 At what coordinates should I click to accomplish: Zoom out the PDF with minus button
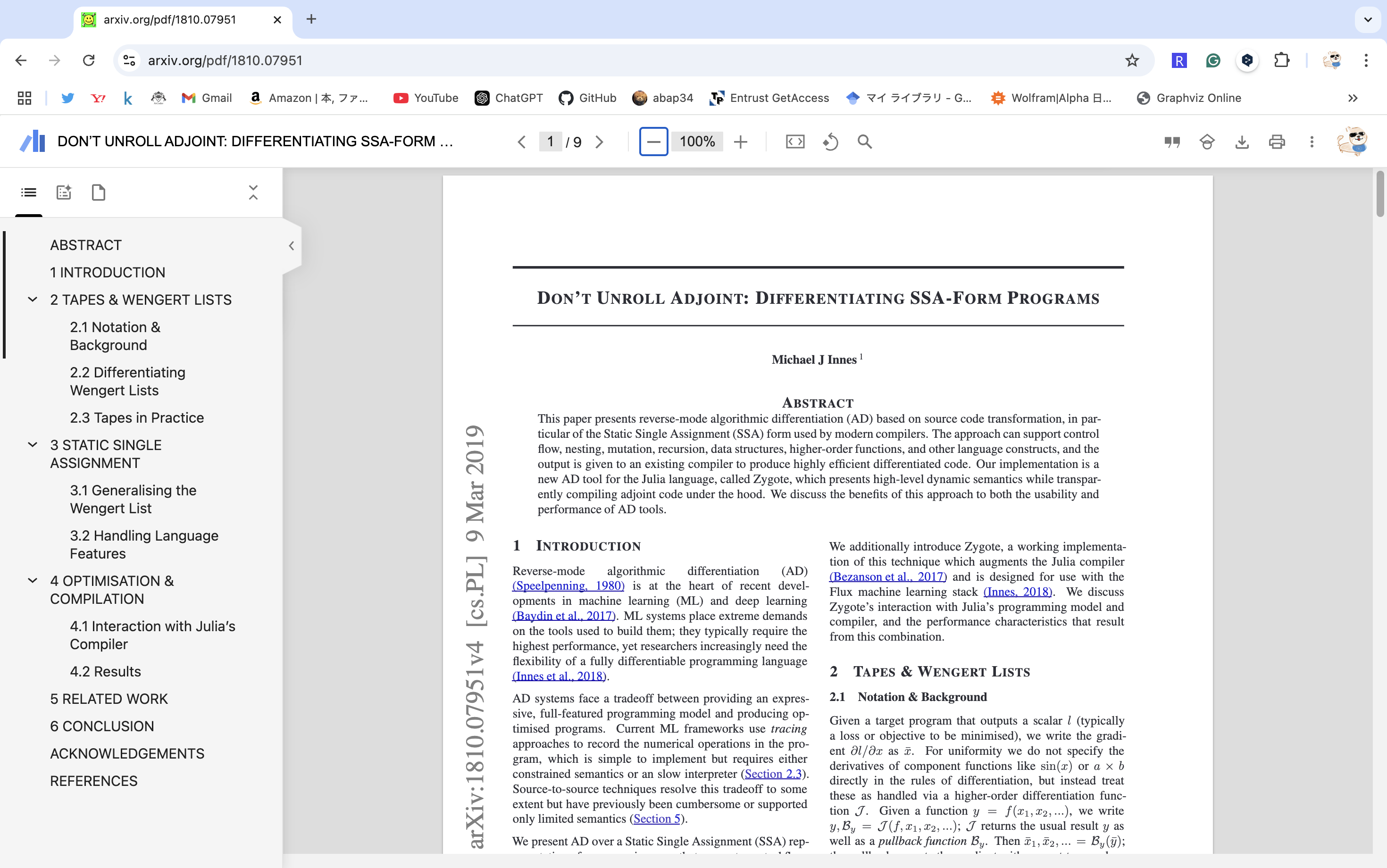(653, 142)
